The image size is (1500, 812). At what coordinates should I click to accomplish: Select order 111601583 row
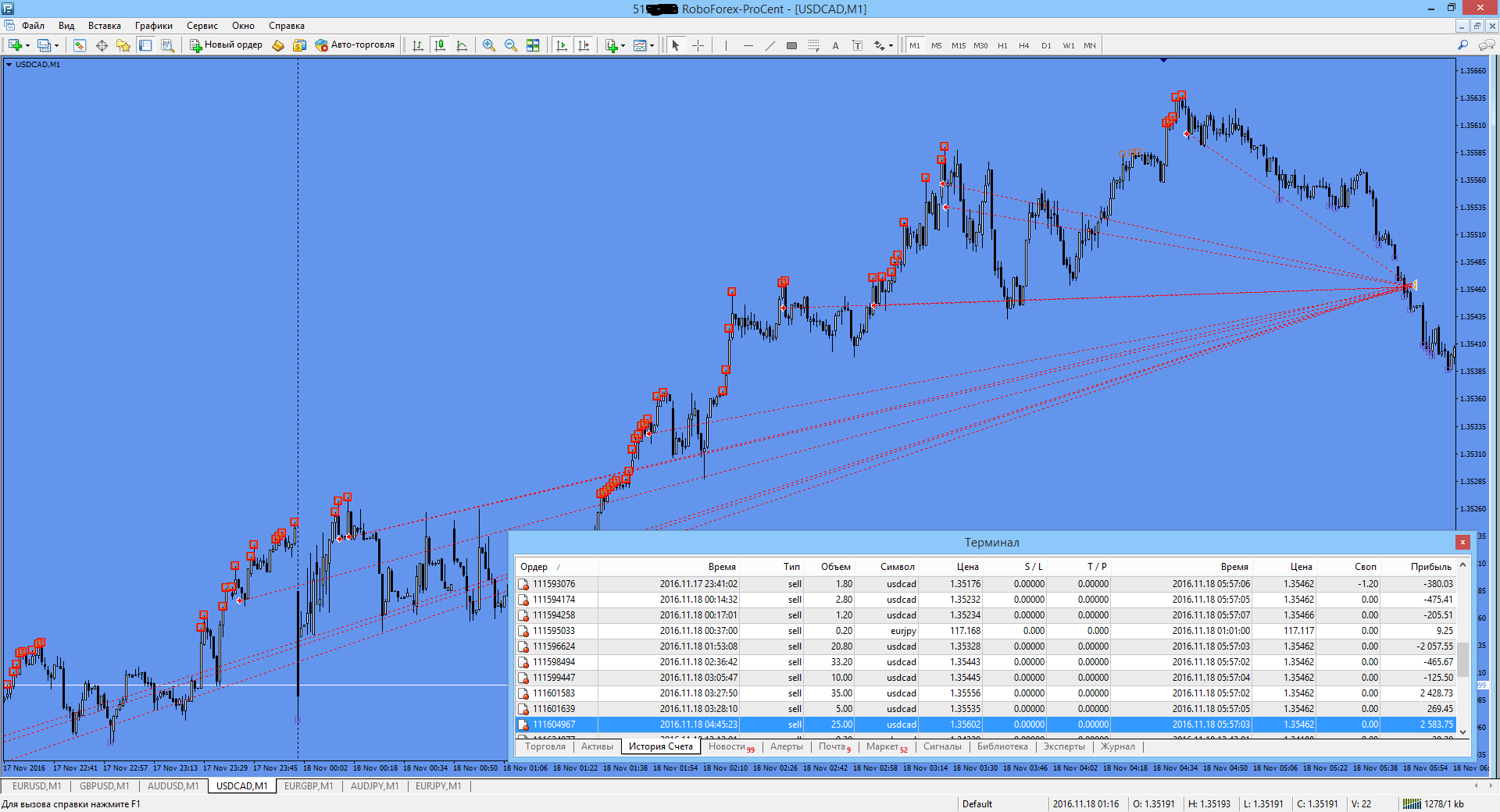[x=986, y=693]
